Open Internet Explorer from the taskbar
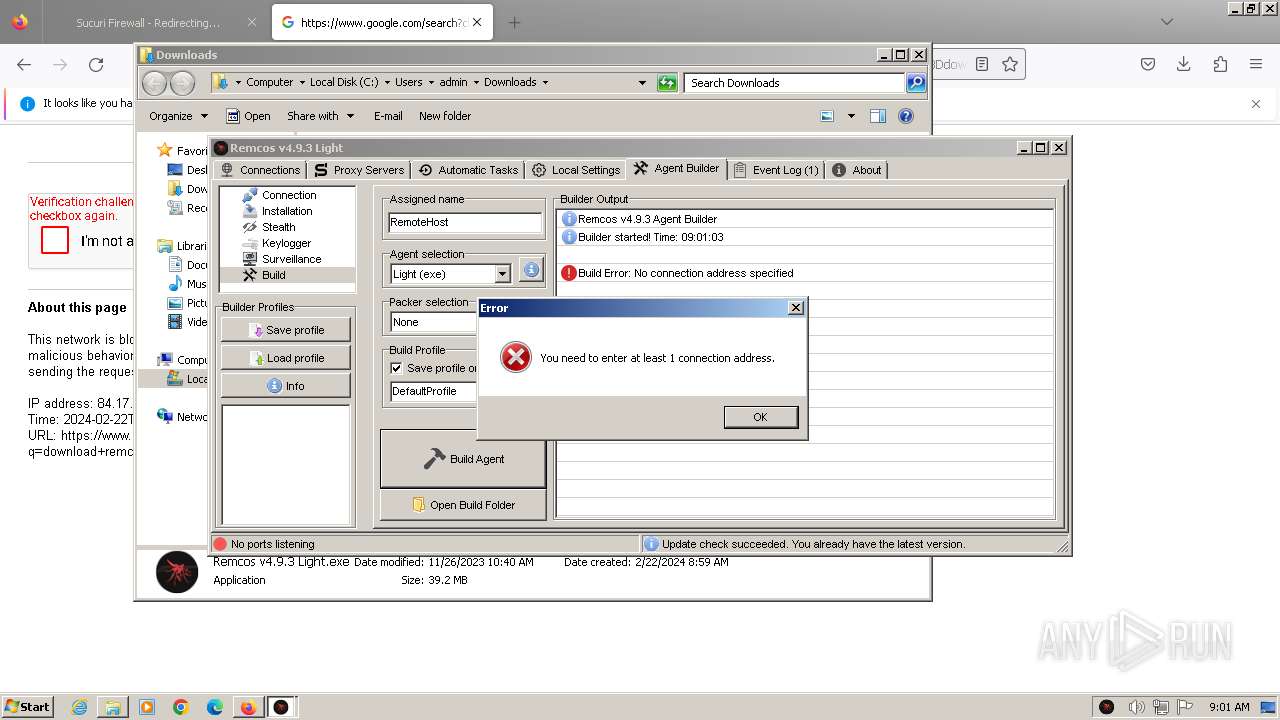1280x720 pixels. [79, 707]
